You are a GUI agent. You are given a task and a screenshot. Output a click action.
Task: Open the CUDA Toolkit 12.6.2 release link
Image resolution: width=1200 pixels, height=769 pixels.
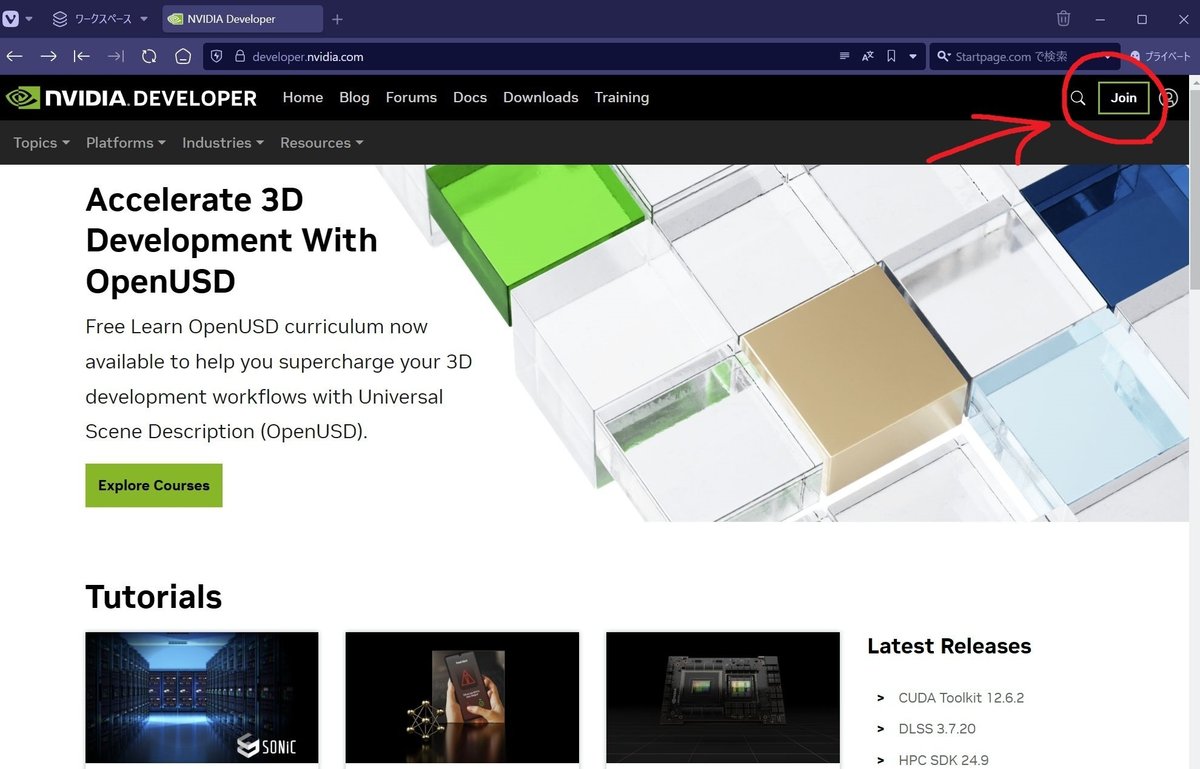(x=961, y=698)
